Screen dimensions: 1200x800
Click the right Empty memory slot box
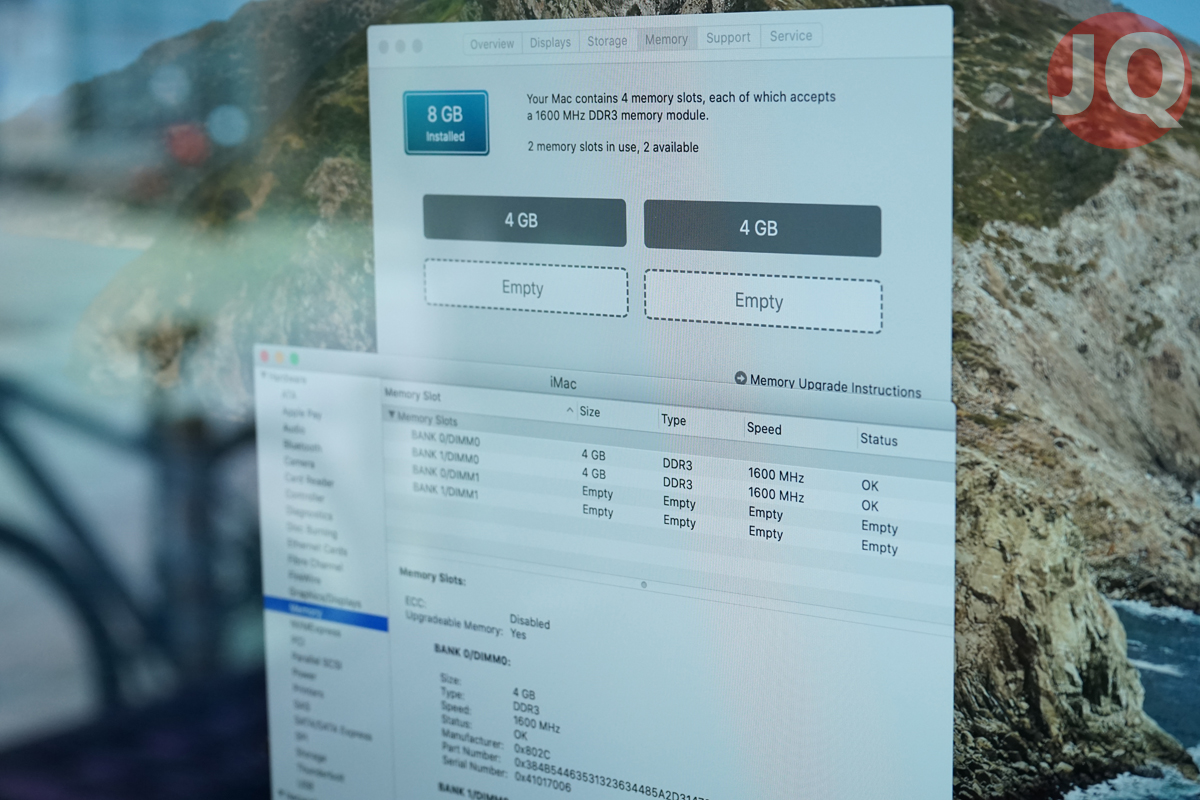click(x=763, y=301)
